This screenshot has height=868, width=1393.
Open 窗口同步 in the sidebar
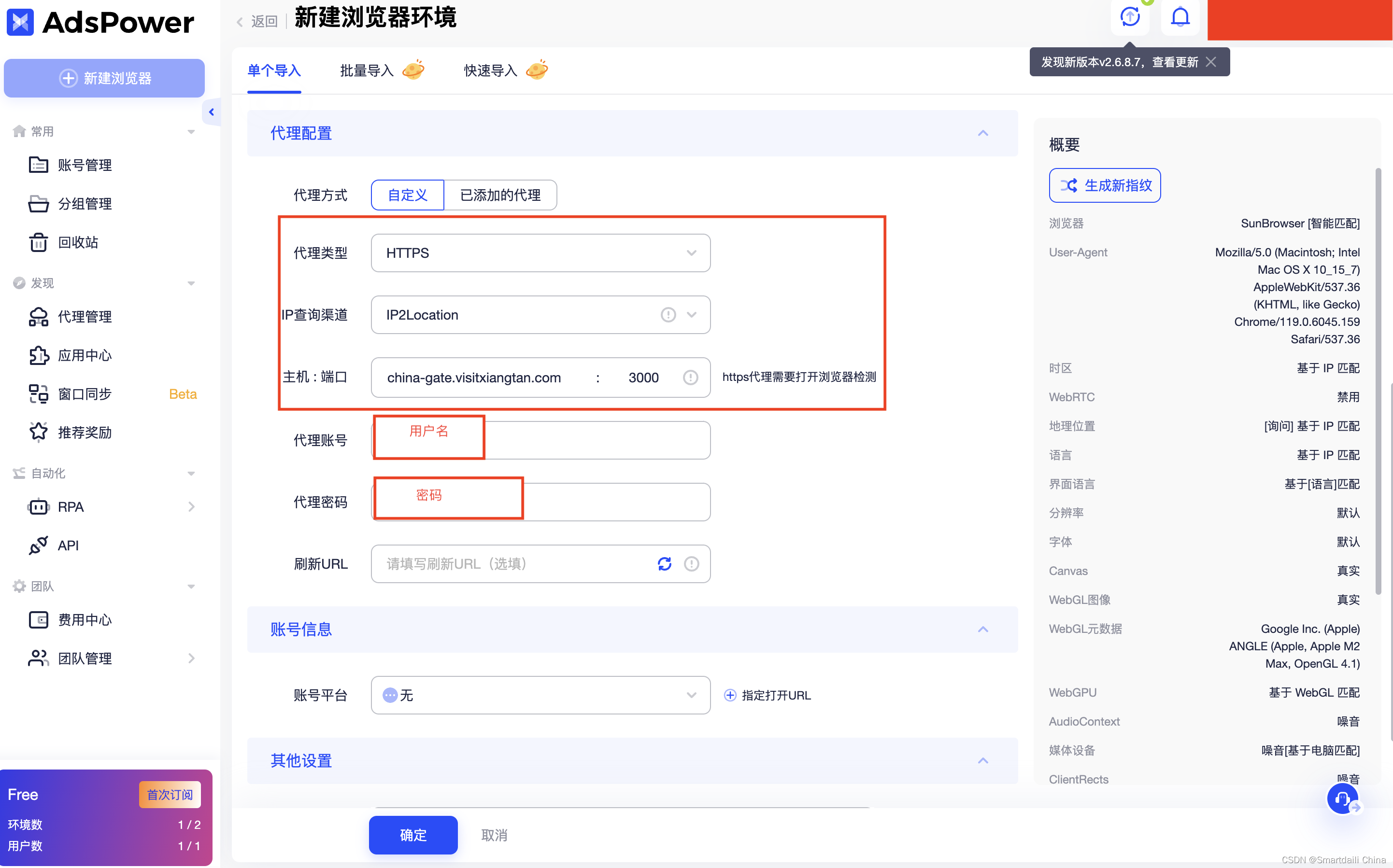pyautogui.click(x=85, y=394)
